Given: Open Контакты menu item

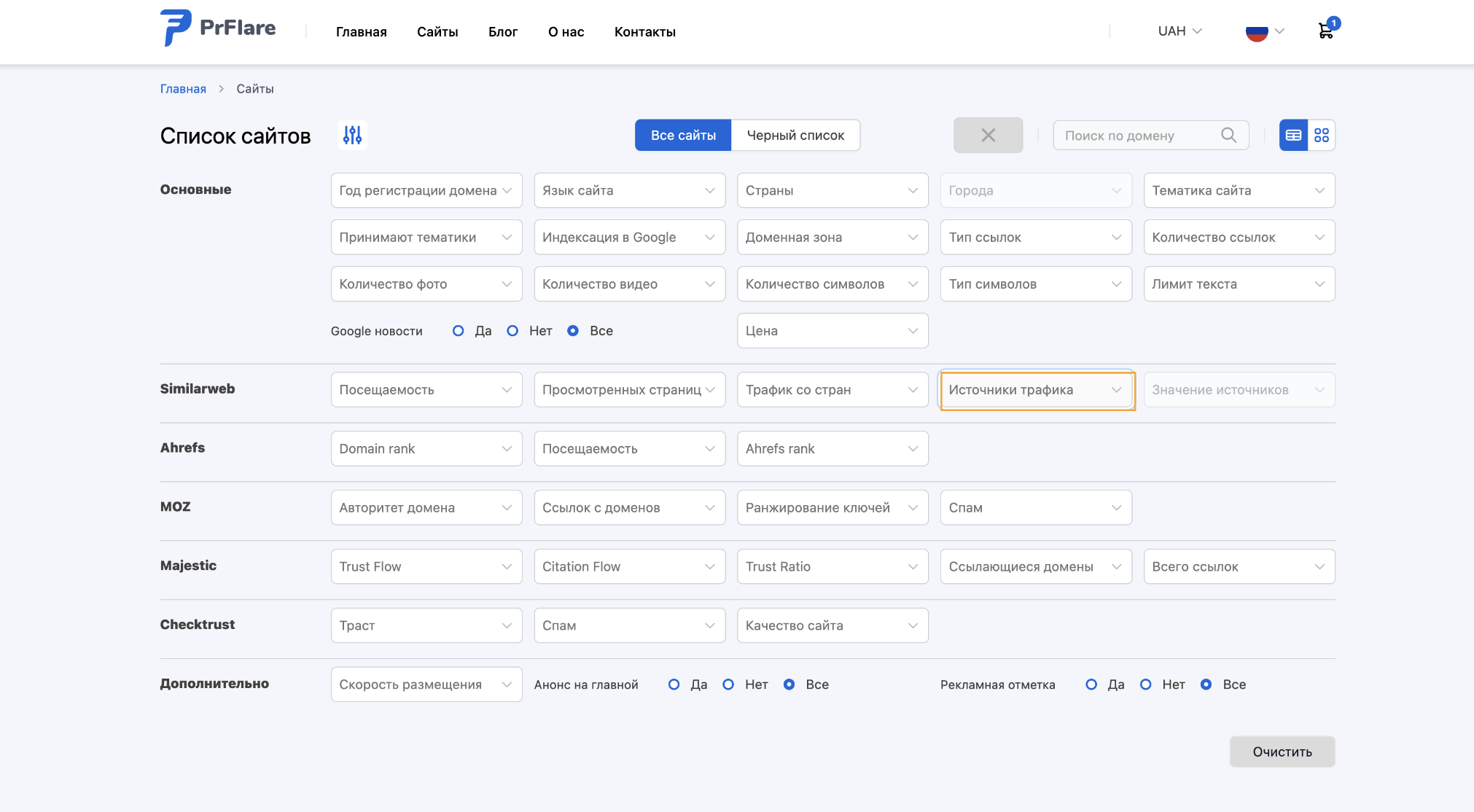Looking at the screenshot, I should point(645,31).
